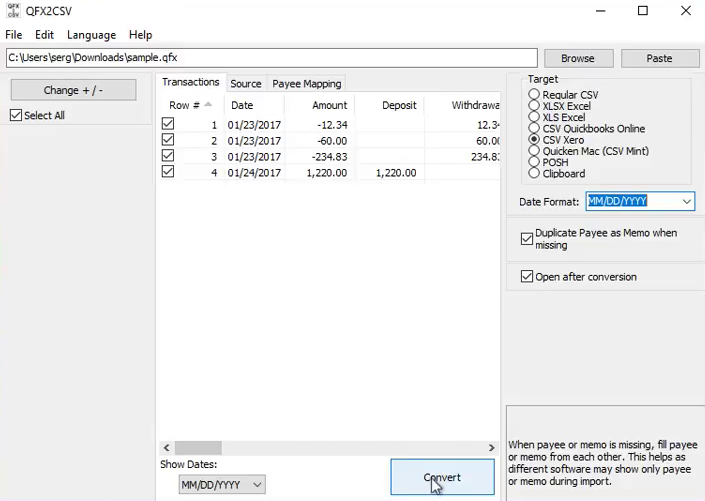This screenshot has width=705, height=501.
Task: Click the date 01/23/2017 in row 1
Action: tap(254, 125)
